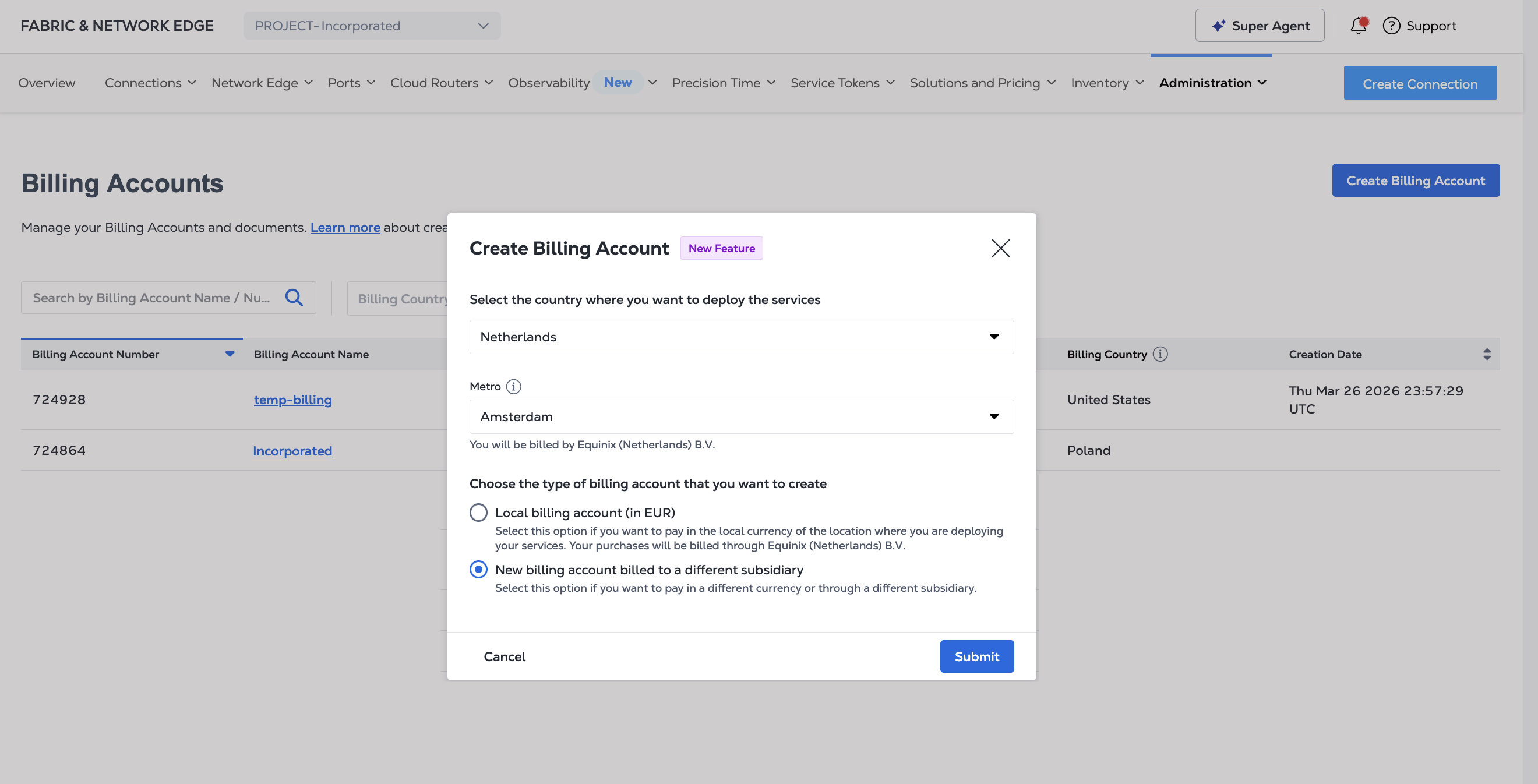Click the Submit button

tap(976, 656)
